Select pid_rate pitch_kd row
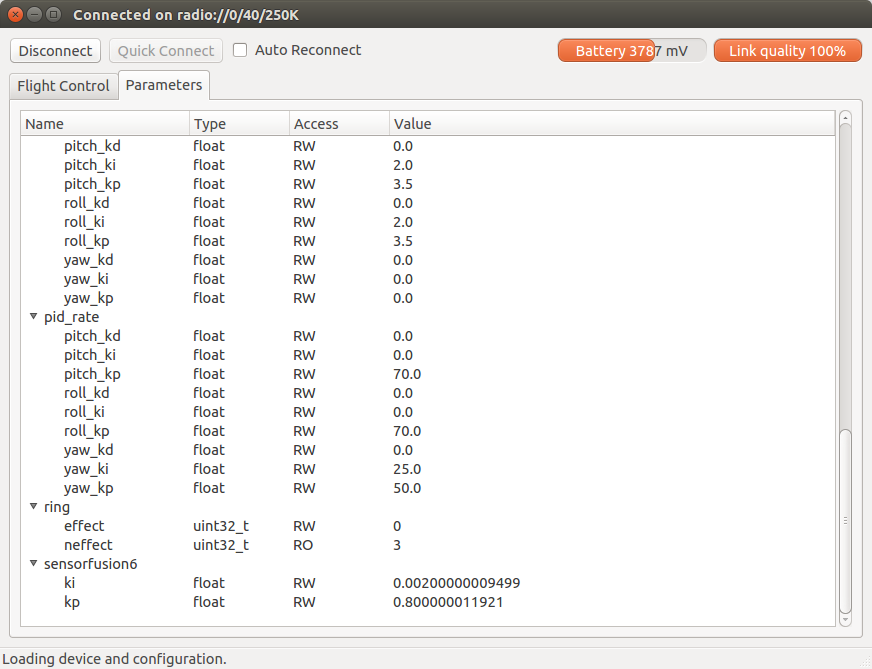 (428, 336)
